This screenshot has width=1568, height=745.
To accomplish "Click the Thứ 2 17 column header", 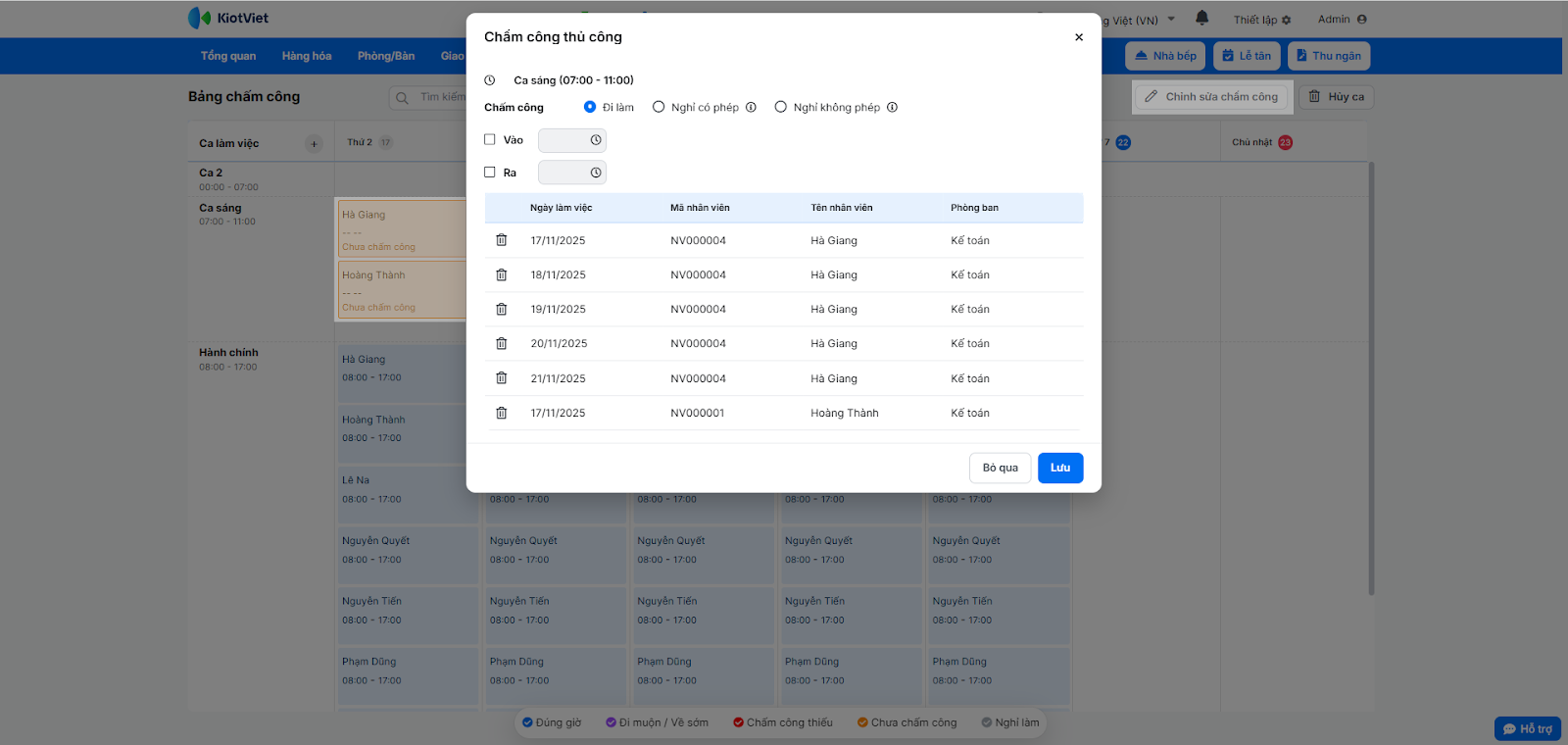I will click(369, 142).
